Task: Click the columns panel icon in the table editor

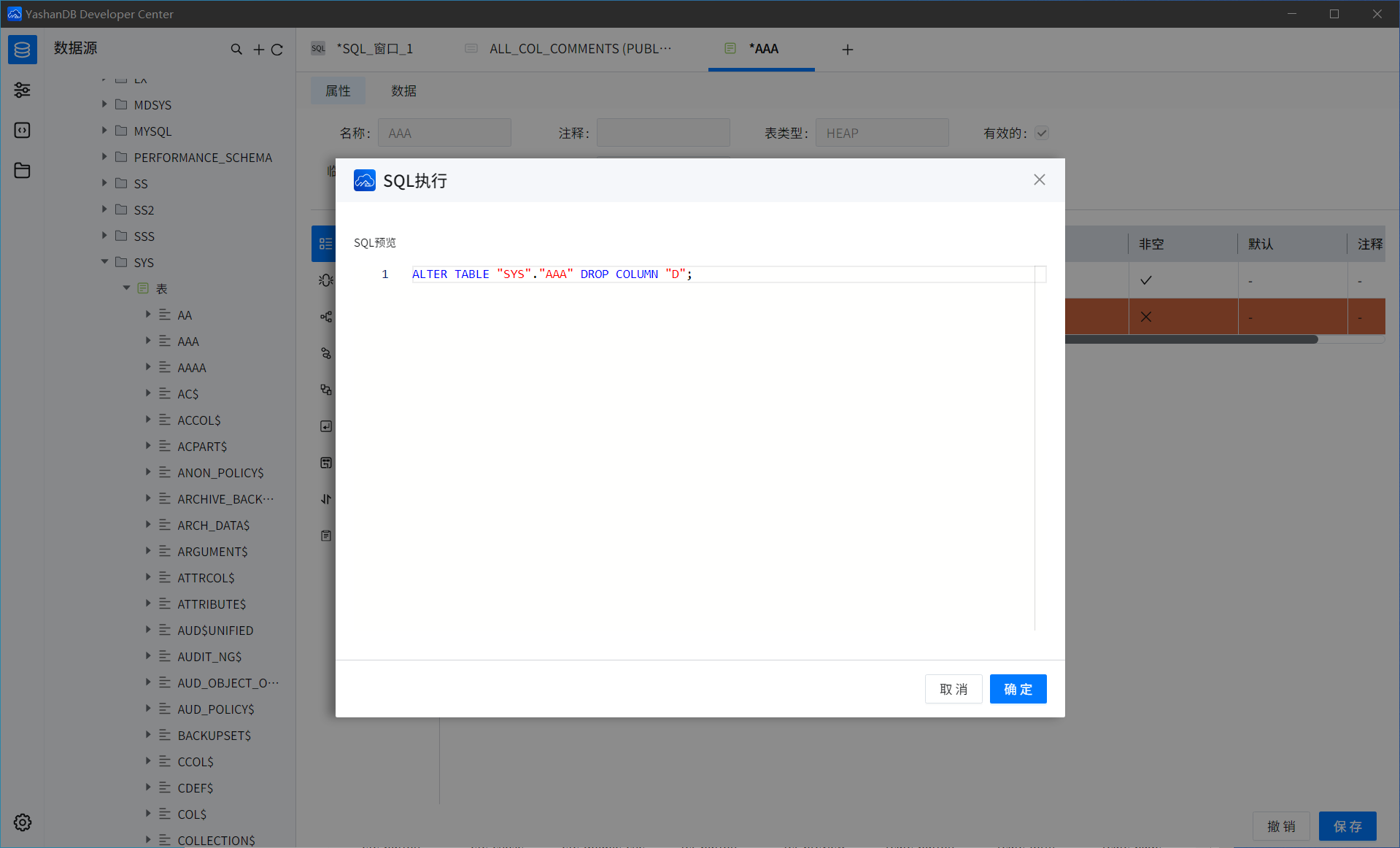Action: click(325, 243)
